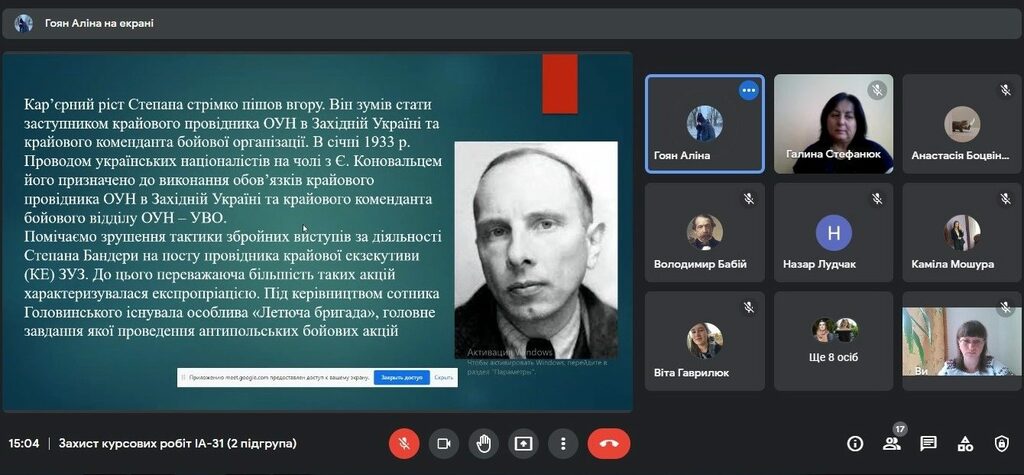The image size is (1024, 475).
Task: Expand the 'Ще 8 осіб' participants tile
Action: coord(834,340)
